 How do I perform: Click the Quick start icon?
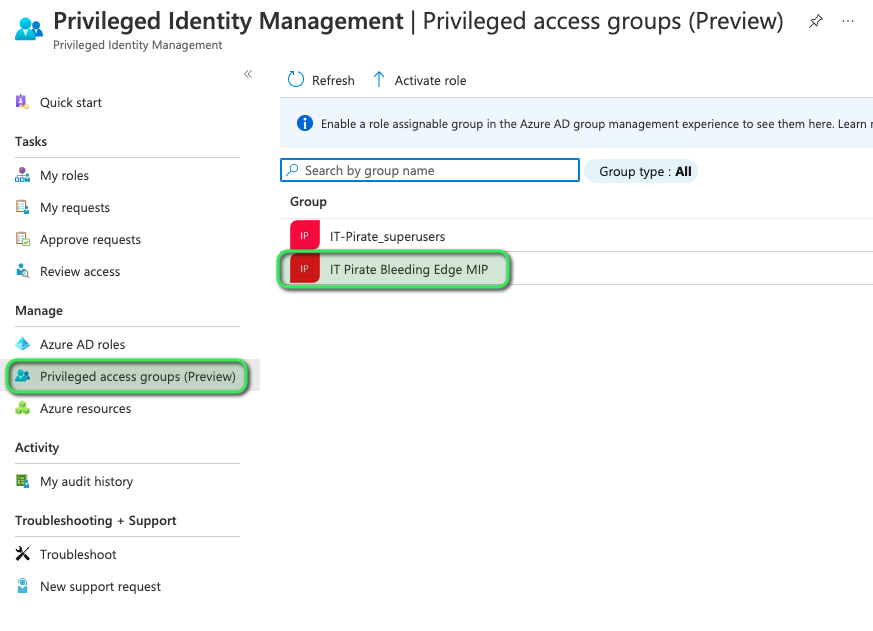pyautogui.click(x=22, y=102)
